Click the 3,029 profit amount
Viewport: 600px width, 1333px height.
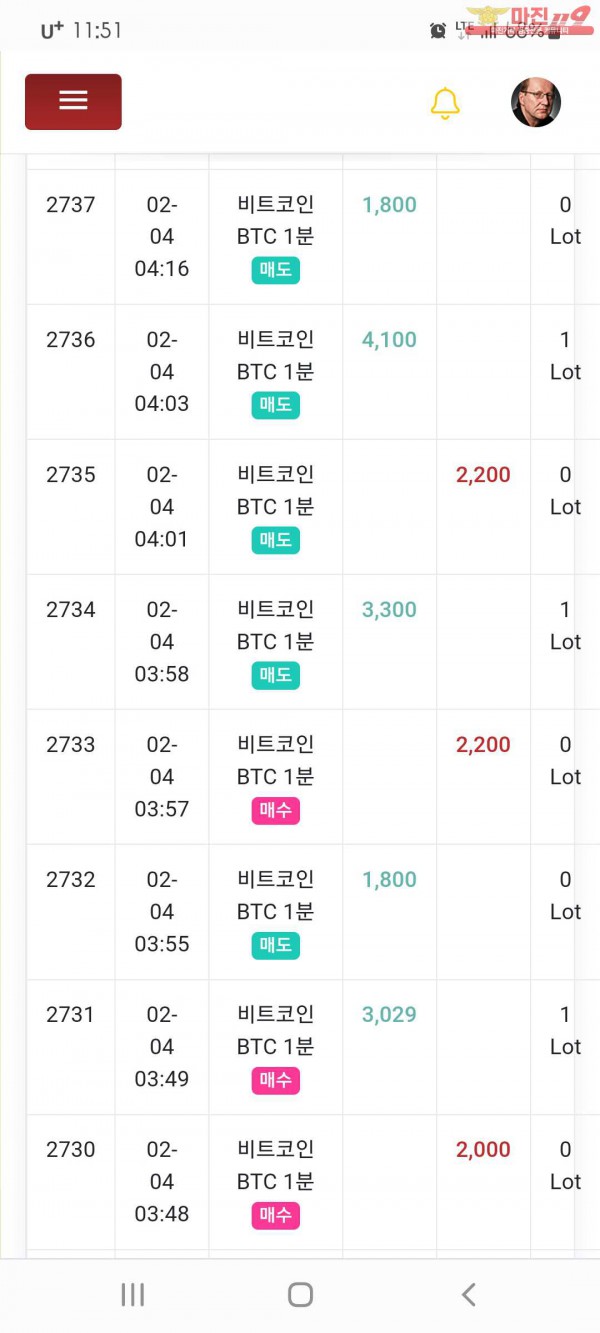point(389,1015)
